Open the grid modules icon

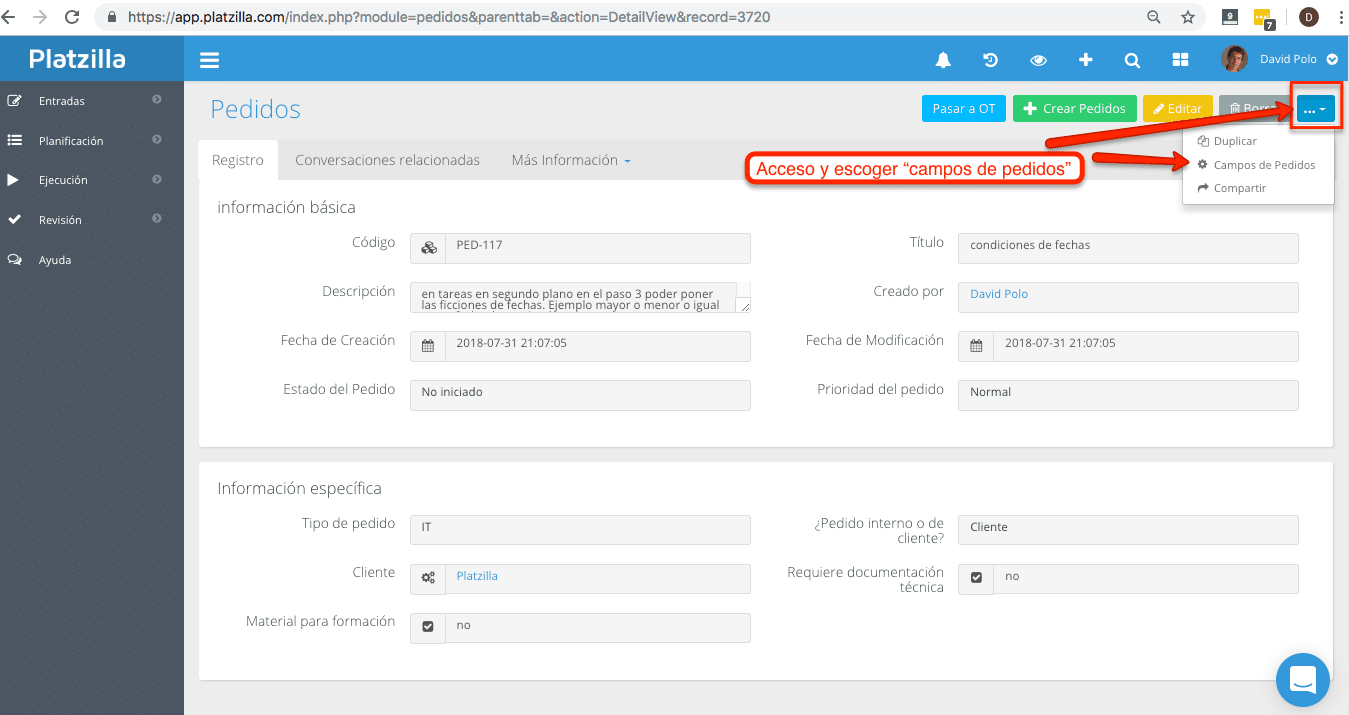pos(1180,60)
